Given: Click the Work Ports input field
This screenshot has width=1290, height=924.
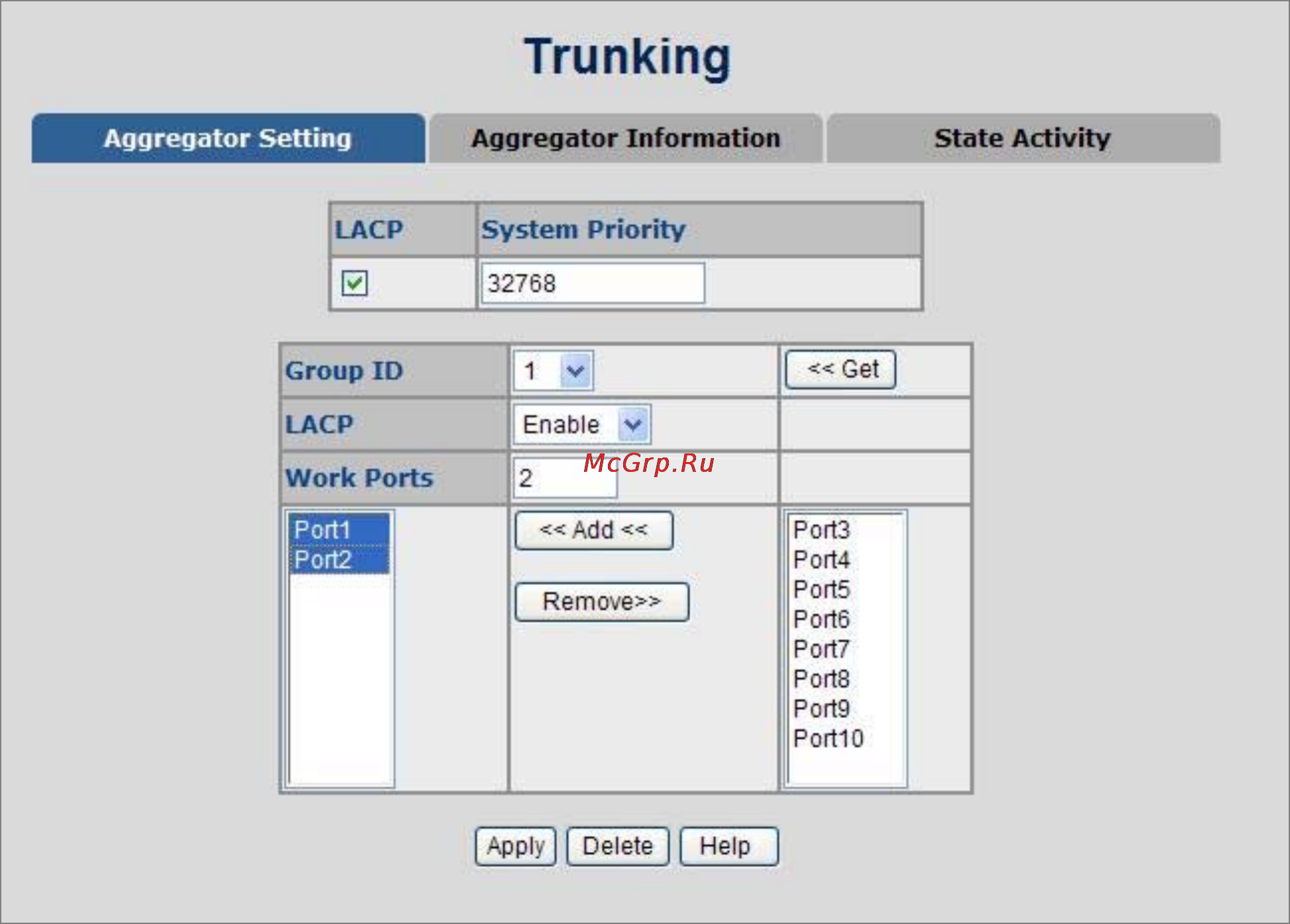Looking at the screenshot, I should (x=565, y=478).
